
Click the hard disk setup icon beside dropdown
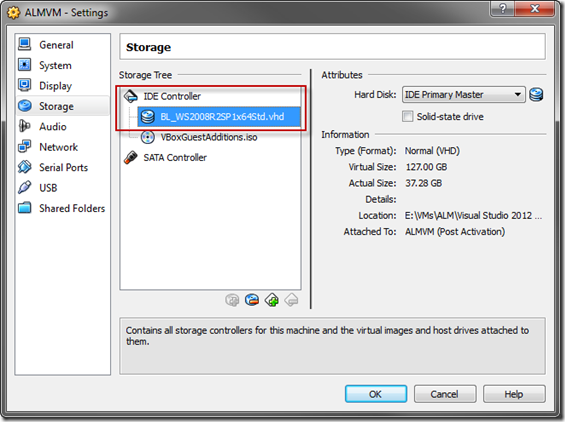click(536, 95)
